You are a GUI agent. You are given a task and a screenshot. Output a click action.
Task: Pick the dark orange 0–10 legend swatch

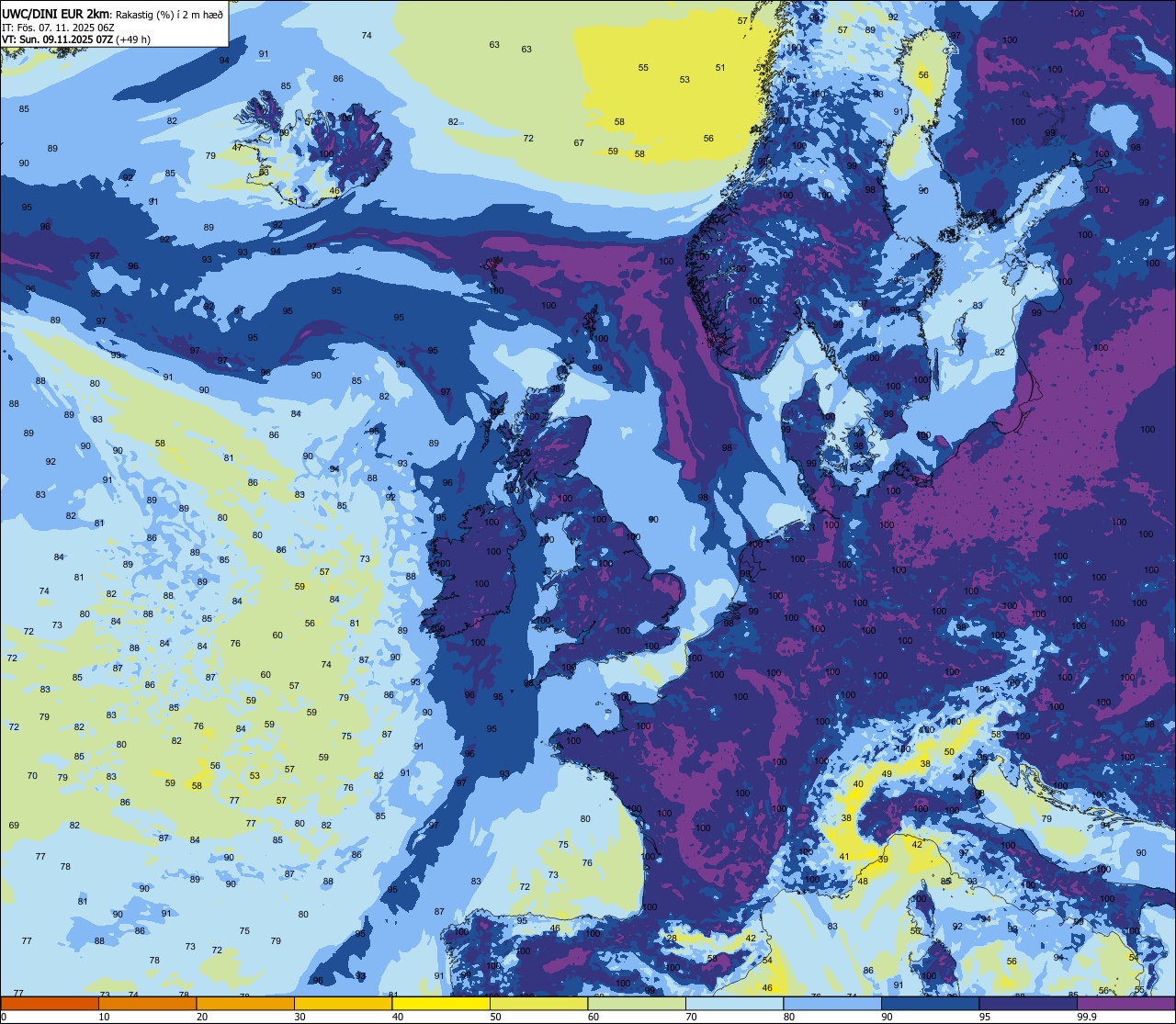click(50, 1004)
